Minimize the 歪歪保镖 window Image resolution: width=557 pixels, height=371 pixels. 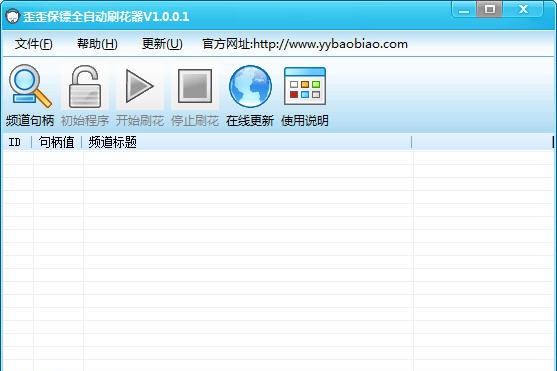[x=464, y=9]
